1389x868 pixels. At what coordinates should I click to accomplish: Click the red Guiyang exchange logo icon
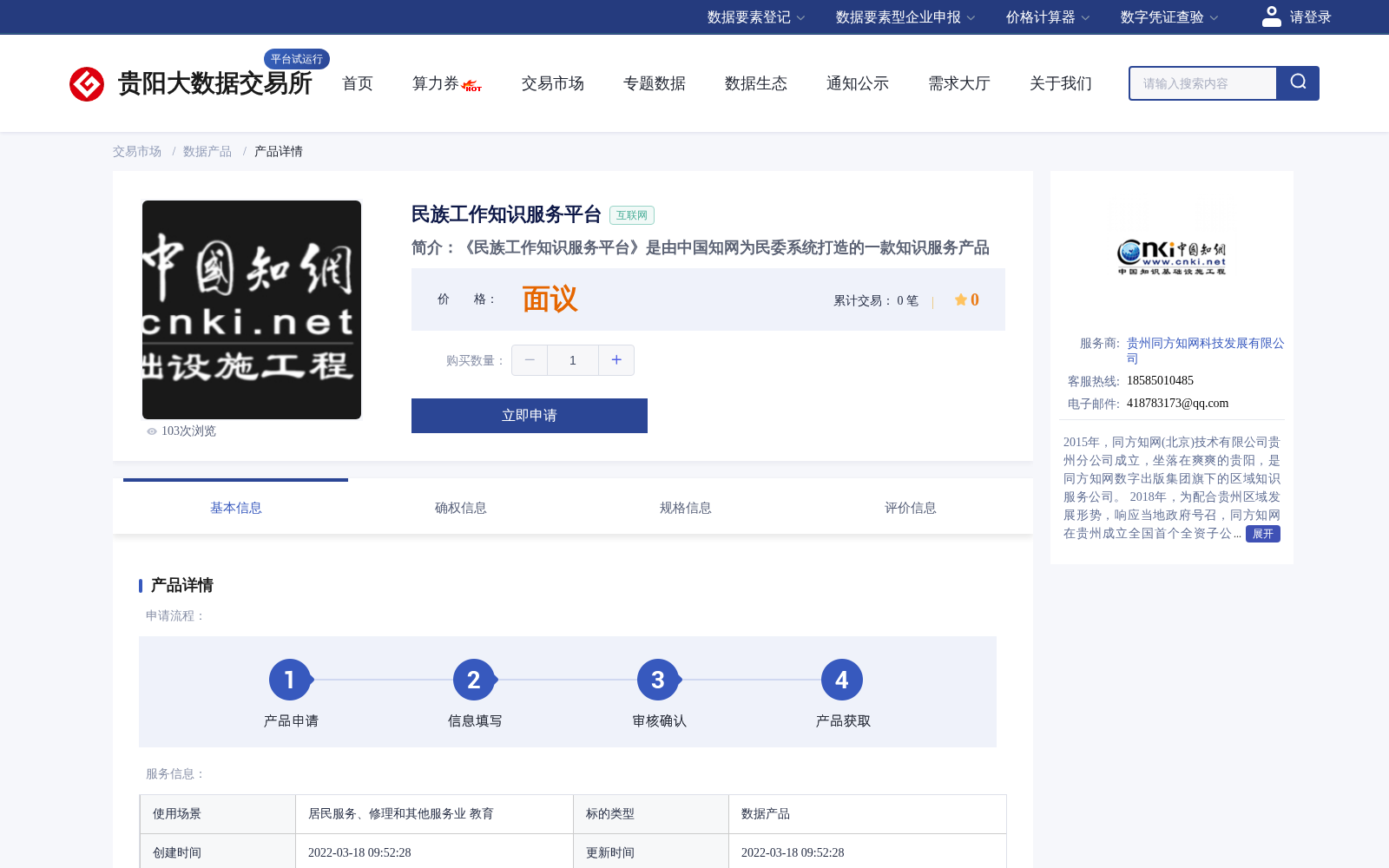point(87,84)
